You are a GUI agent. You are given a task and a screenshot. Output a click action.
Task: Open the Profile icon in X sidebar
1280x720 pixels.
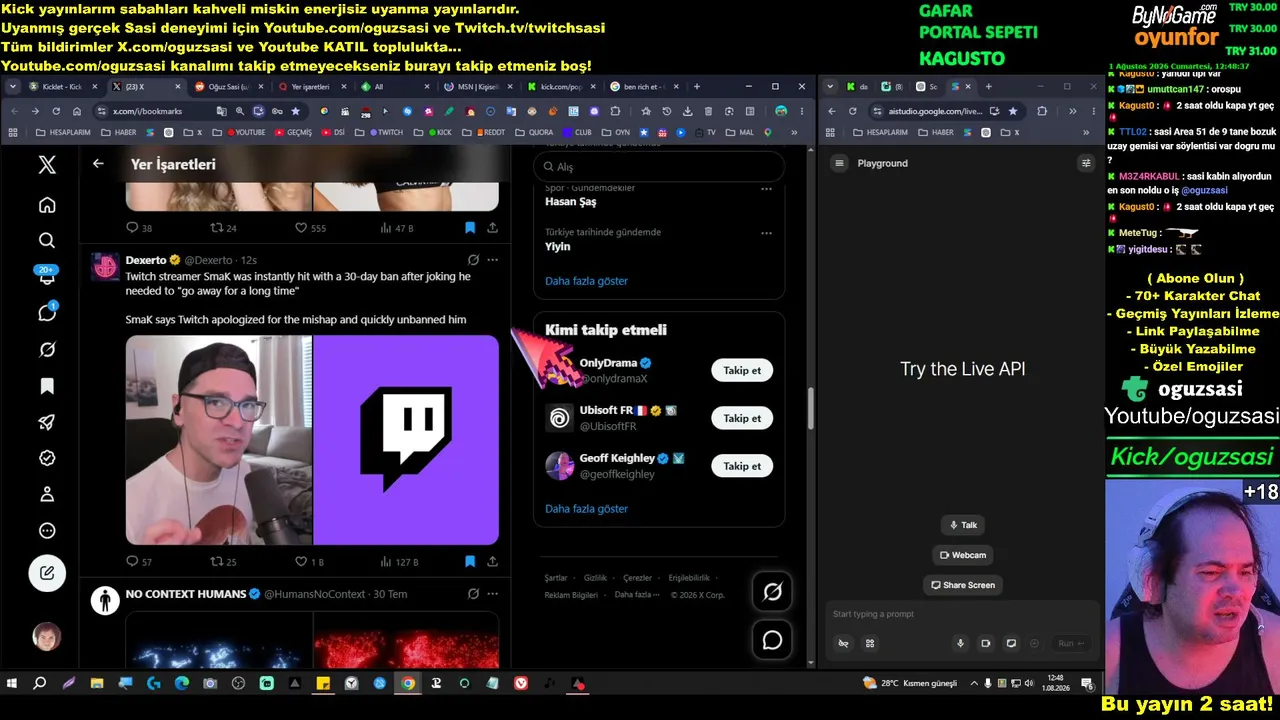pos(47,494)
